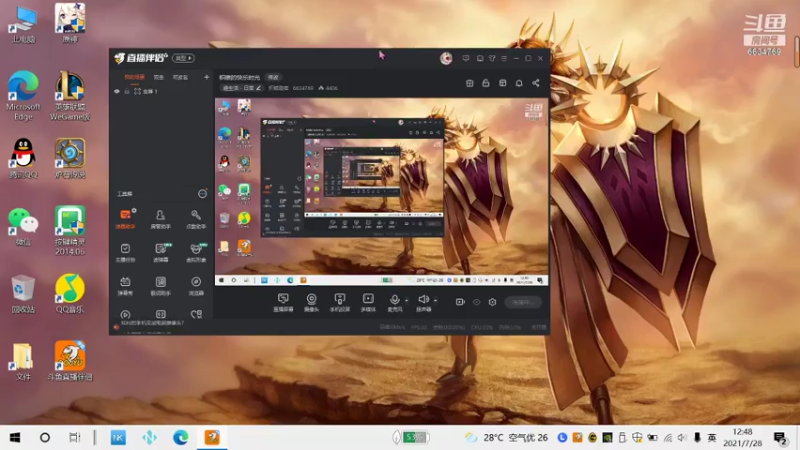800x450 pixels.
Task: Open the 斗鱼直播伴侣 desktop shortcut
Action: tap(70, 361)
